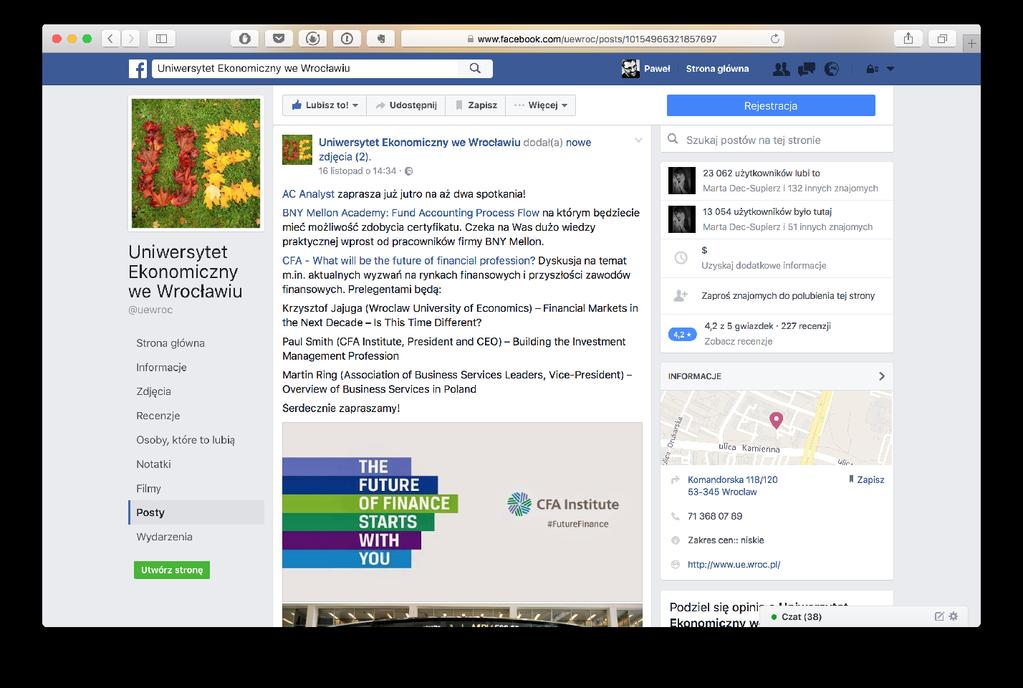Click Paweł profile picture in top bar
The width and height of the screenshot is (1023, 688).
click(630, 68)
